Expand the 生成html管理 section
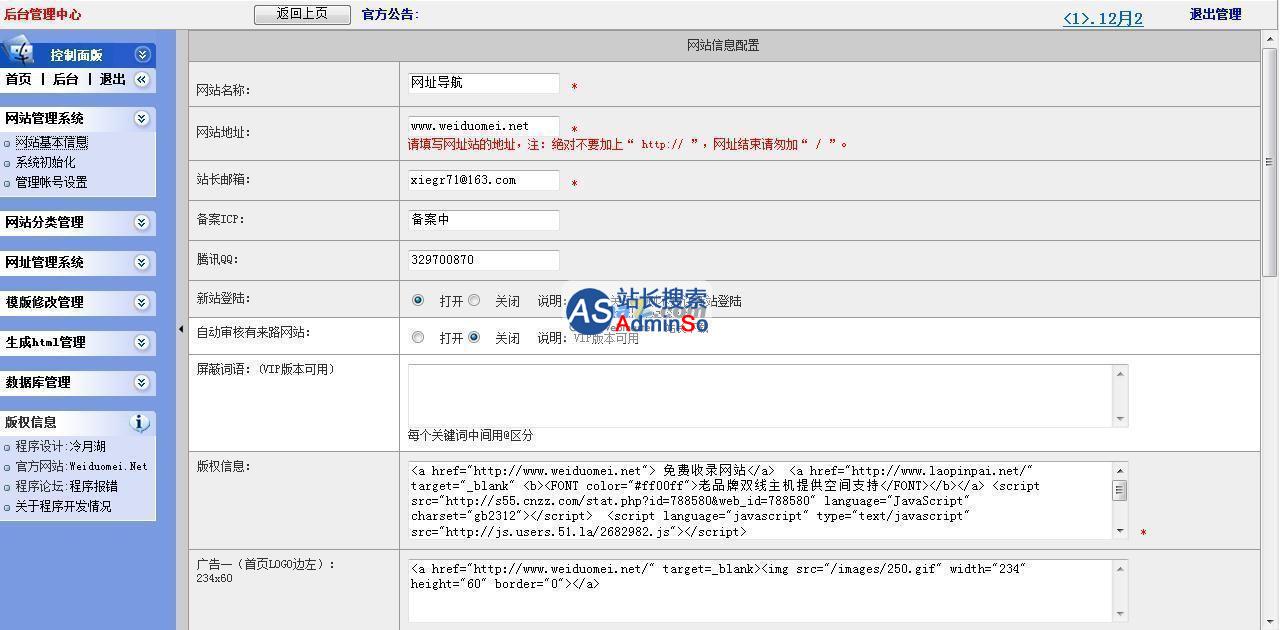Image resolution: width=1280 pixels, height=630 pixels. coord(142,342)
